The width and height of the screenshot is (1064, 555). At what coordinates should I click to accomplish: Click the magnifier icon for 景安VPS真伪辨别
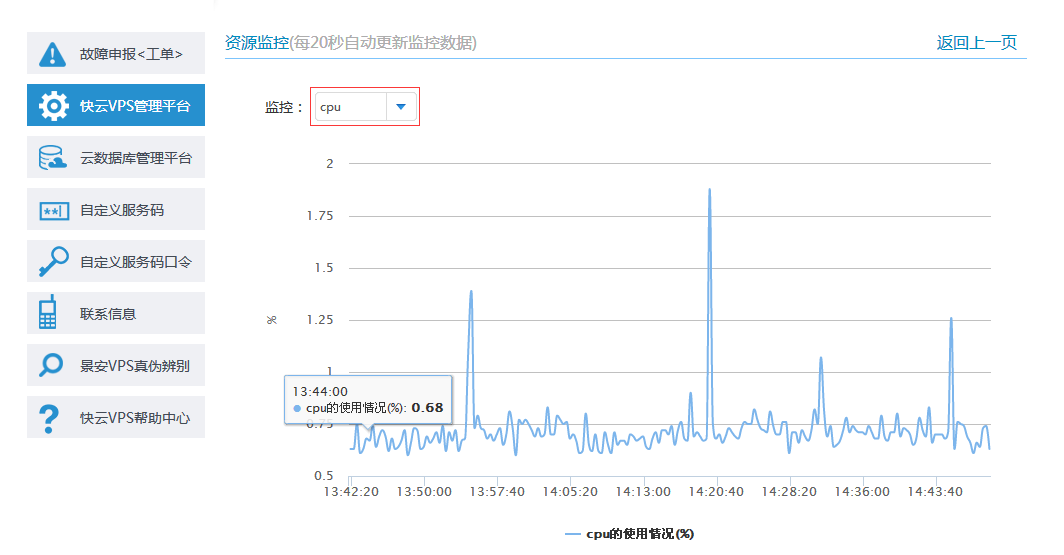tap(52, 366)
